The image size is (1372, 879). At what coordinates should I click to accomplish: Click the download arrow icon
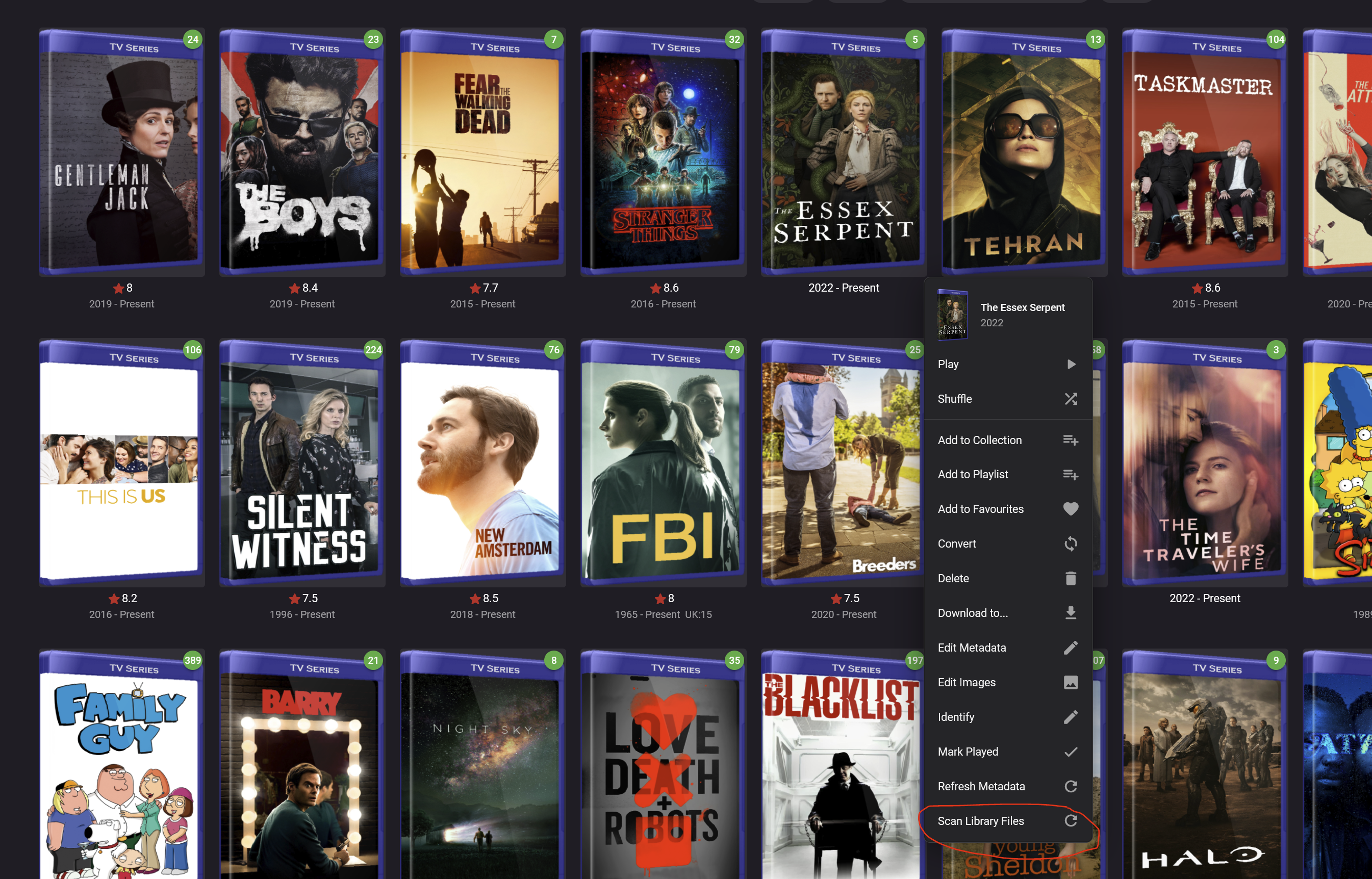coord(1071,613)
